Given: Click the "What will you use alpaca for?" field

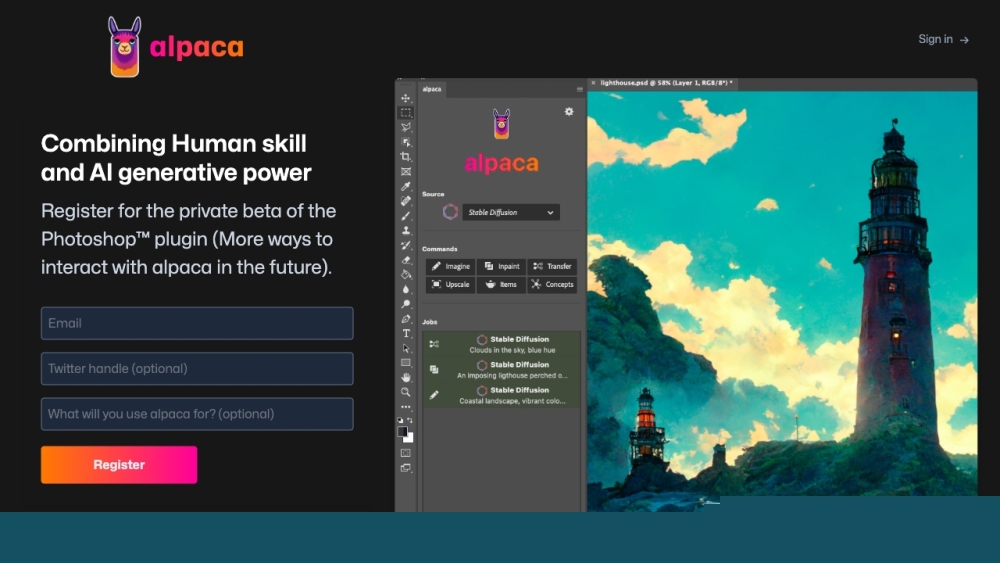Looking at the screenshot, I should [197, 414].
